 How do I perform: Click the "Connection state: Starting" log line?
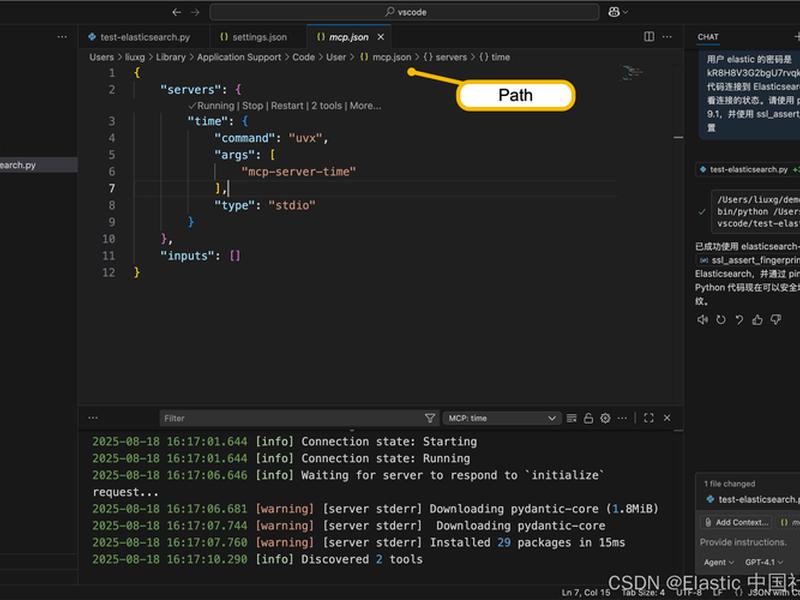(x=284, y=441)
